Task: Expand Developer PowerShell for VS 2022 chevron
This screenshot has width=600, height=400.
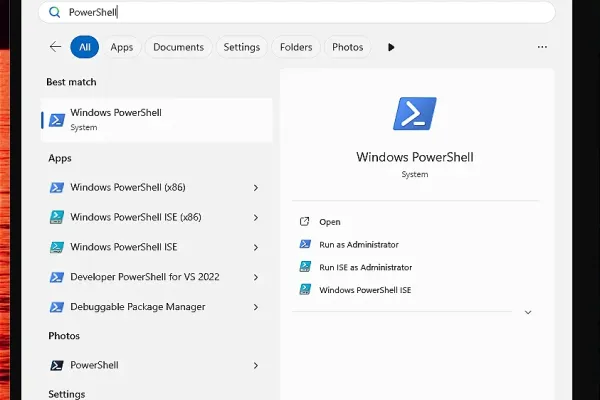Action: [x=256, y=277]
